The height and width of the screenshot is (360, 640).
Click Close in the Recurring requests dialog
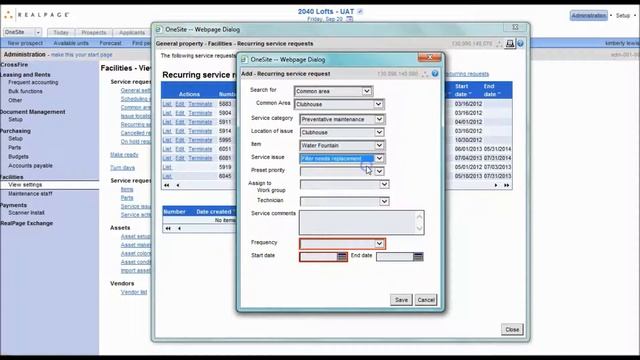coord(512,329)
